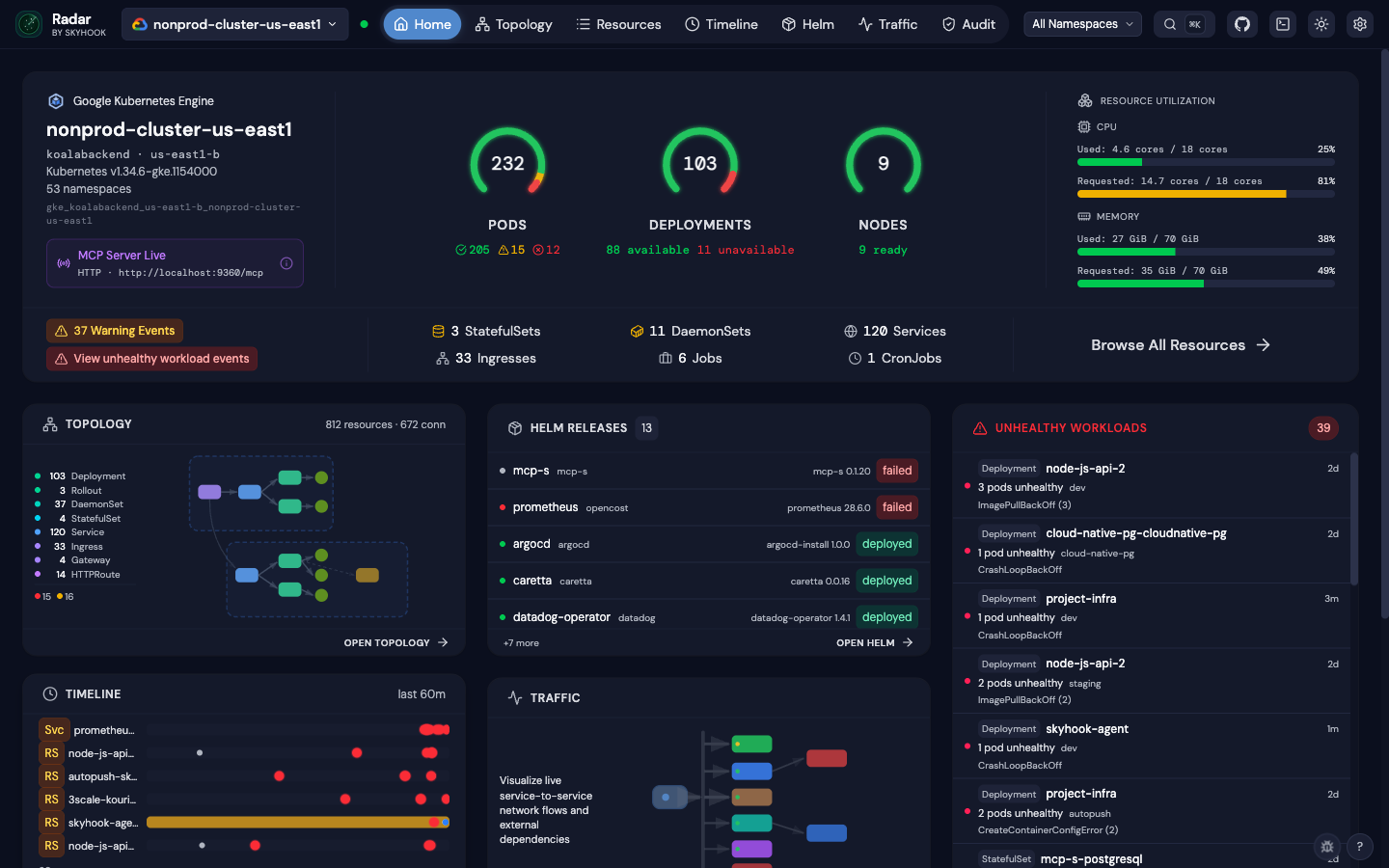Click the 11 DaemonSets count
The width and height of the screenshot is (1389, 868).
(690, 332)
